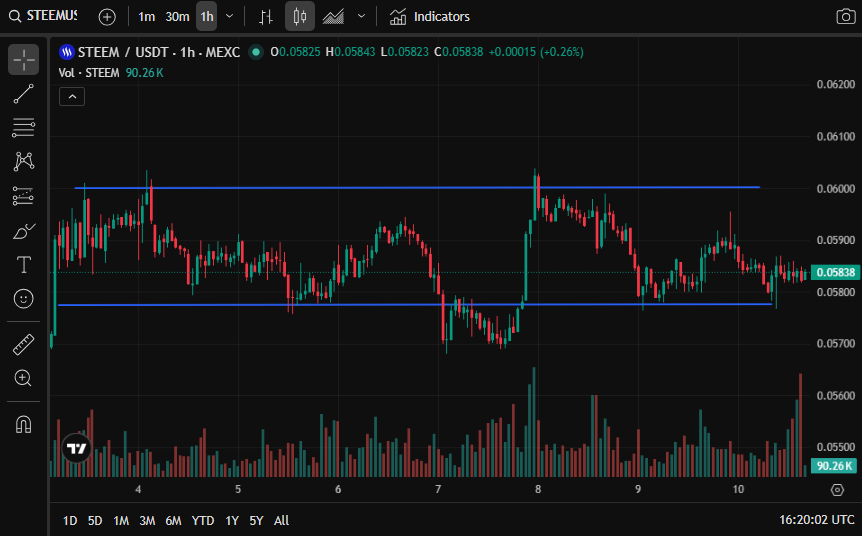Set range to 1M
Image resolution: width=862 pixels, height=536 pixels.
121,521
